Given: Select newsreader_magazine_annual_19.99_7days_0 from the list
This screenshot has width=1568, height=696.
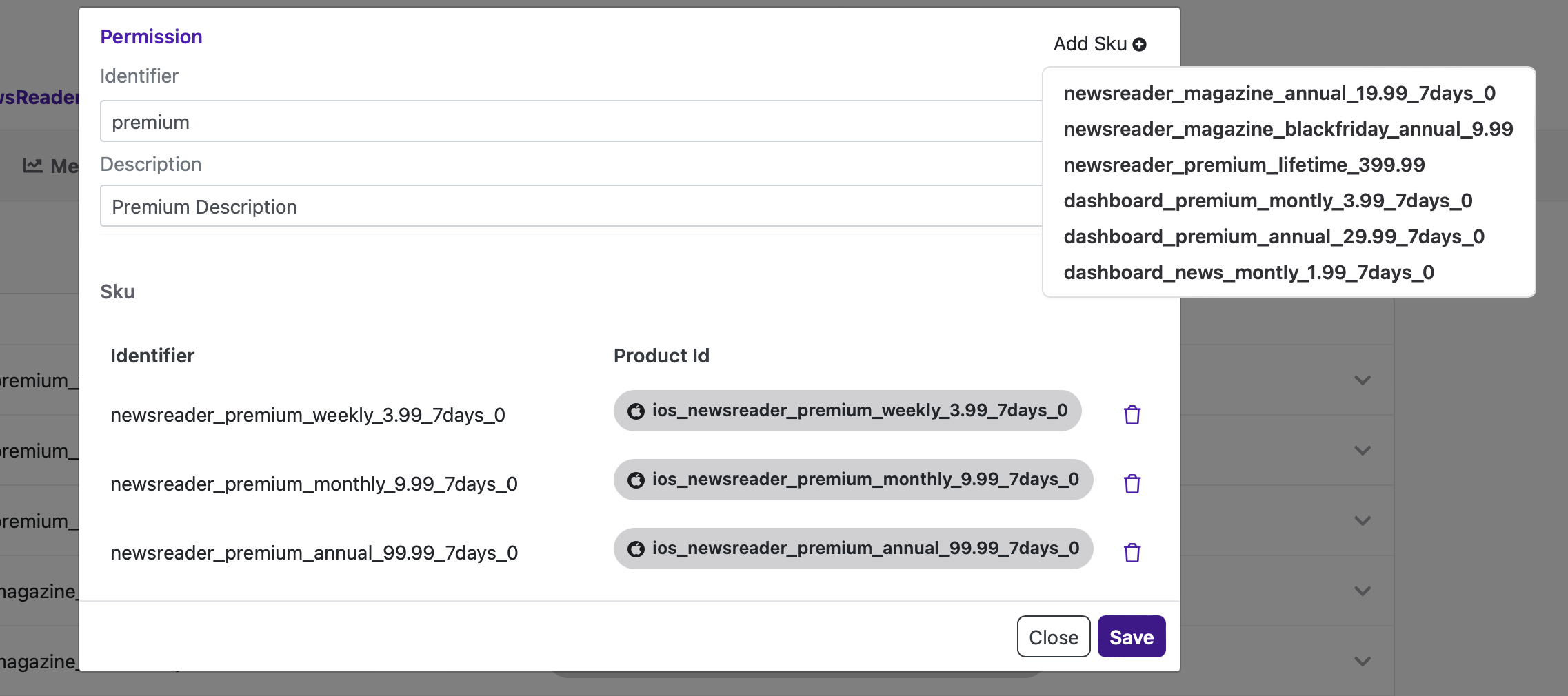Looking at the screenshot, I should [x=1279, y=93].
